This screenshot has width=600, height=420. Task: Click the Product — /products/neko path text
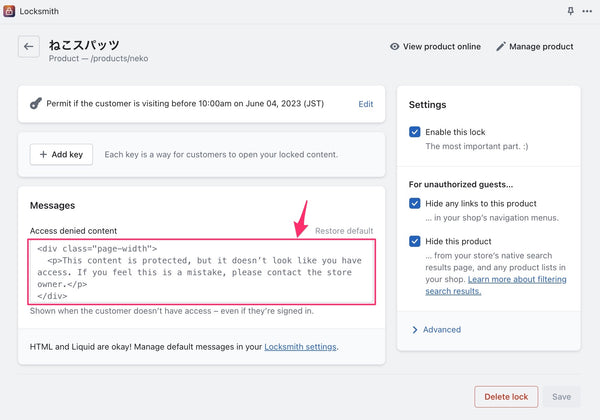pos(98,59)
